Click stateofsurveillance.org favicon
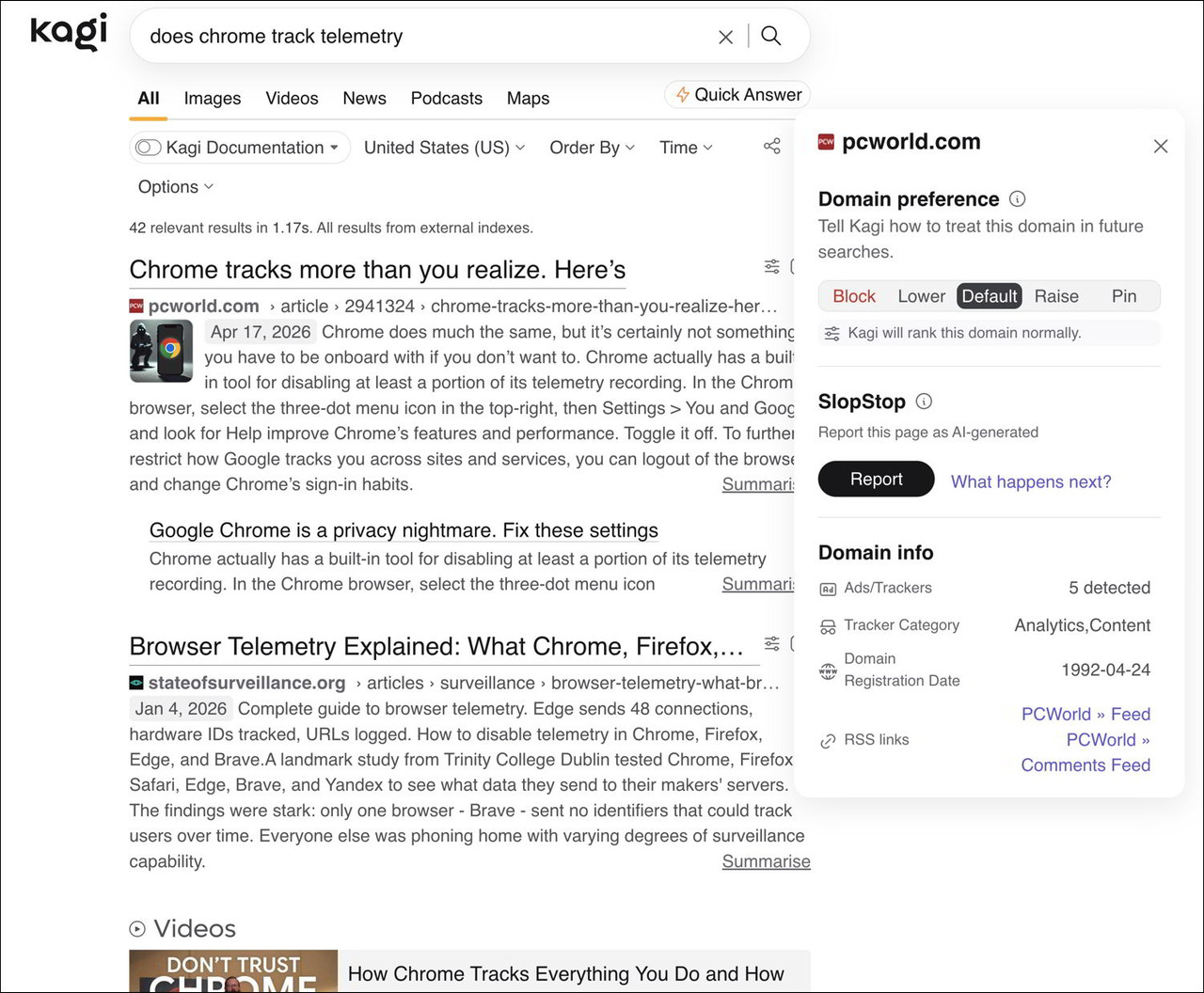The width and height of the screenshot is (1204, 993). [137, 683]
